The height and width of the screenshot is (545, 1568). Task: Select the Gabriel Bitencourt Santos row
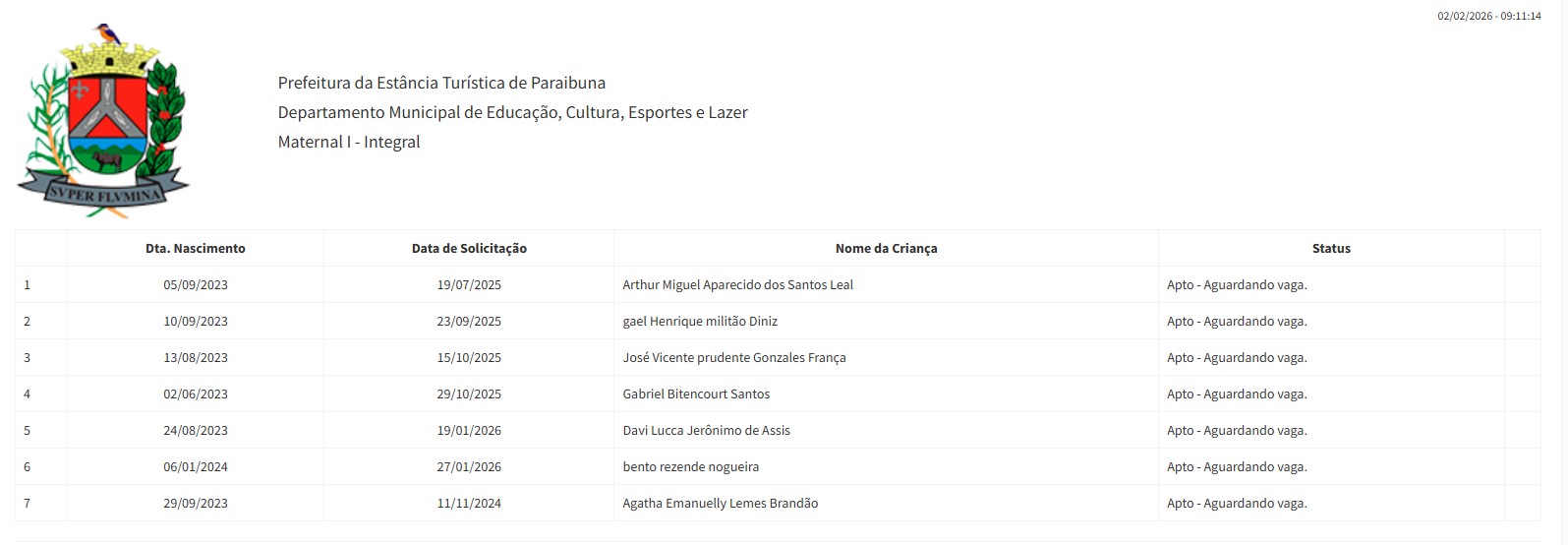point(696,394)
